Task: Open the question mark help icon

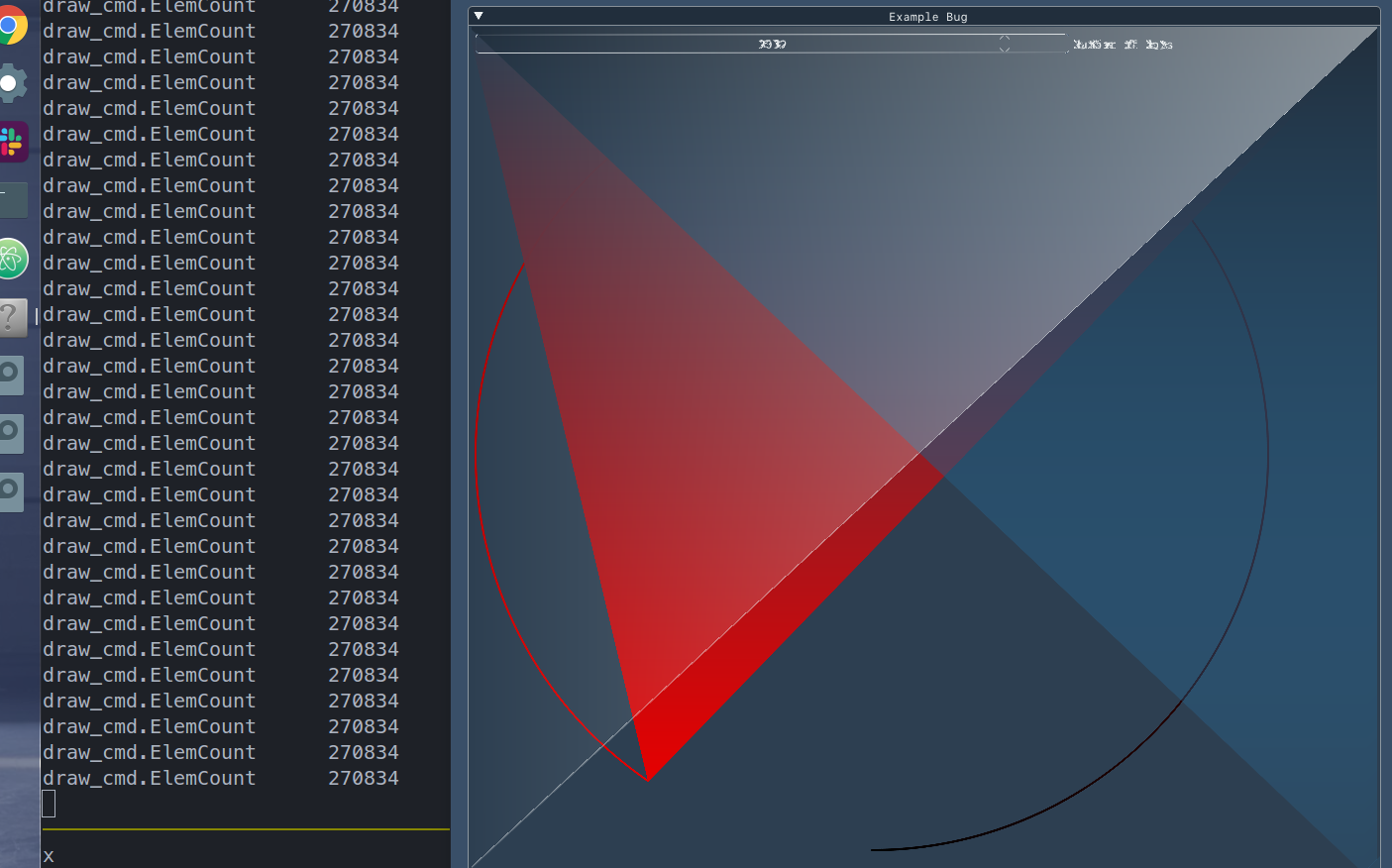Action: pos(12,317)
